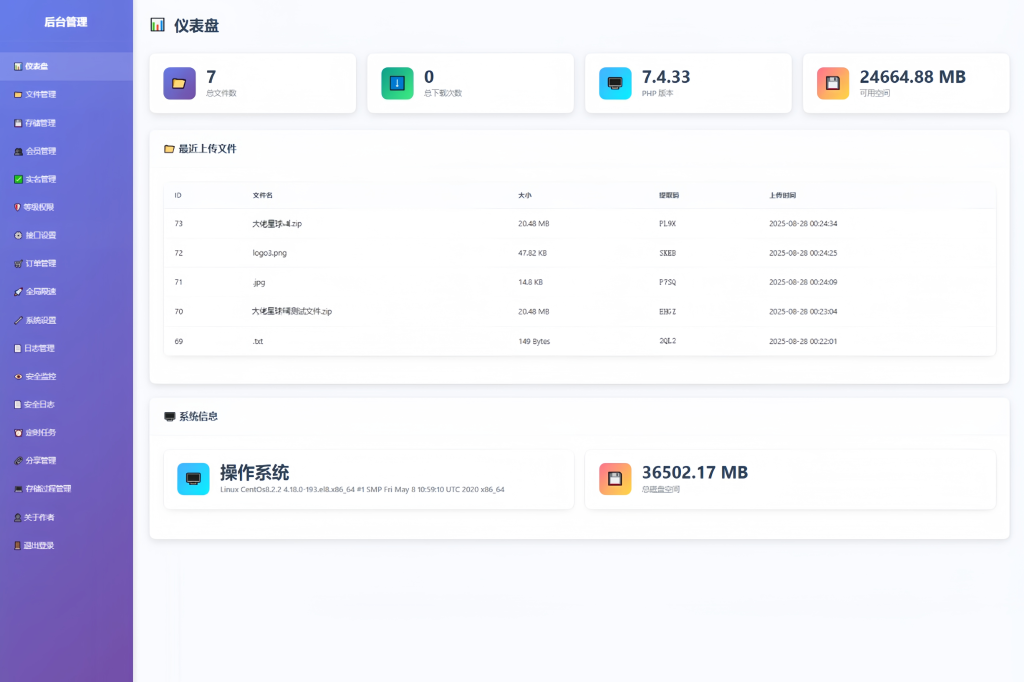Click the folder icon beside 最近上传文件 heading

pyautogui.click(x=169, y=149)
